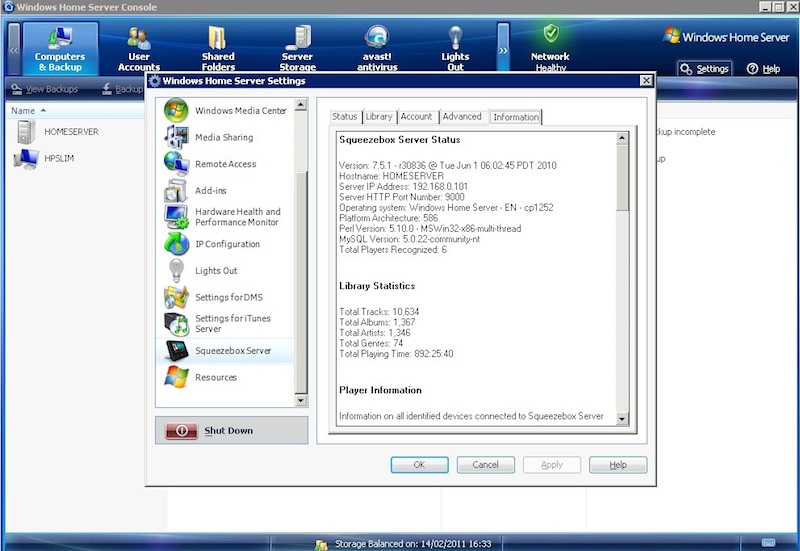The width and height of the screenshot is (800, 551).
Task: Click Library Statistics heading
Action: point(377,286)
